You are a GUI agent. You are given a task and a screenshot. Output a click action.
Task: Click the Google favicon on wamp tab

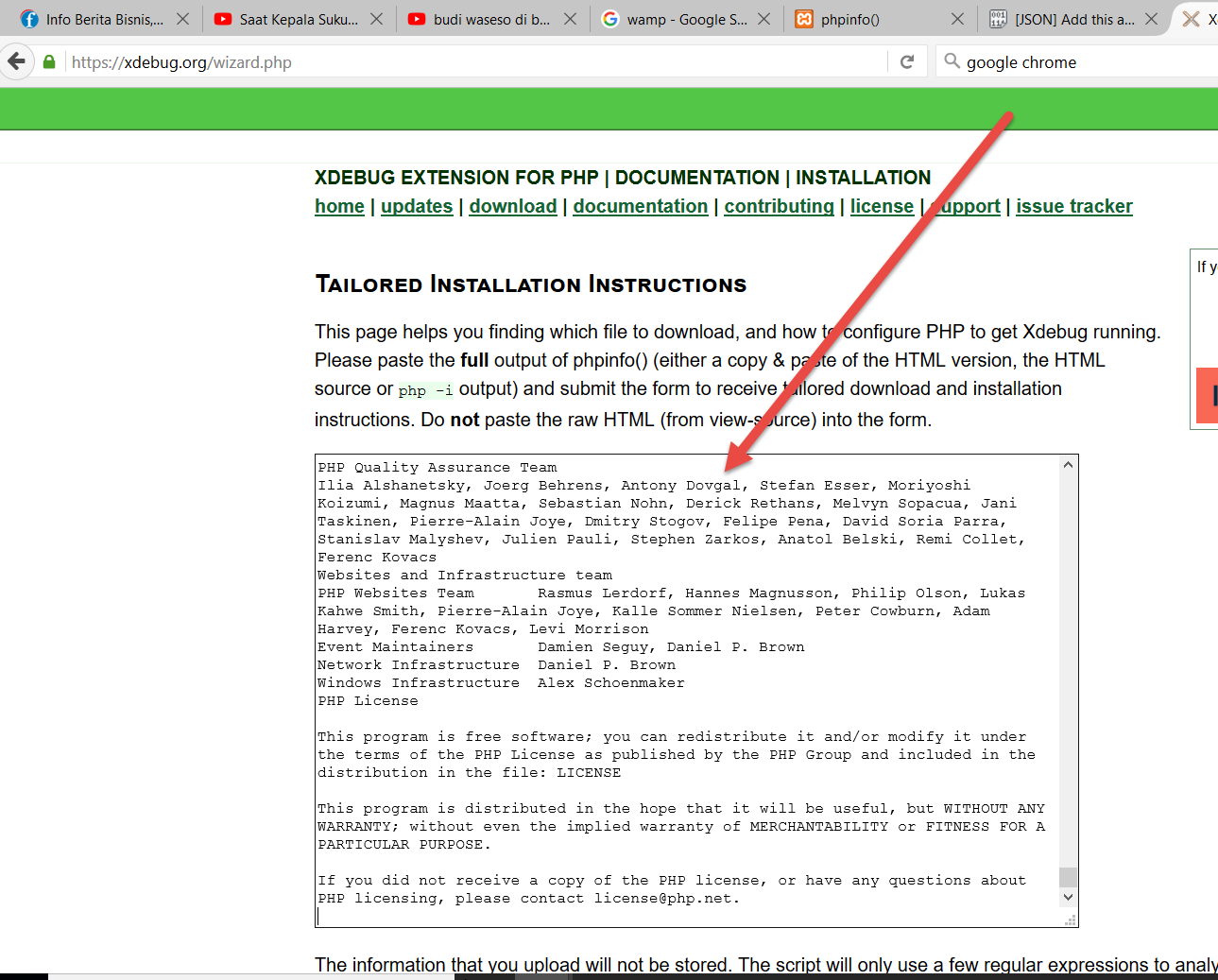[610, 19]
